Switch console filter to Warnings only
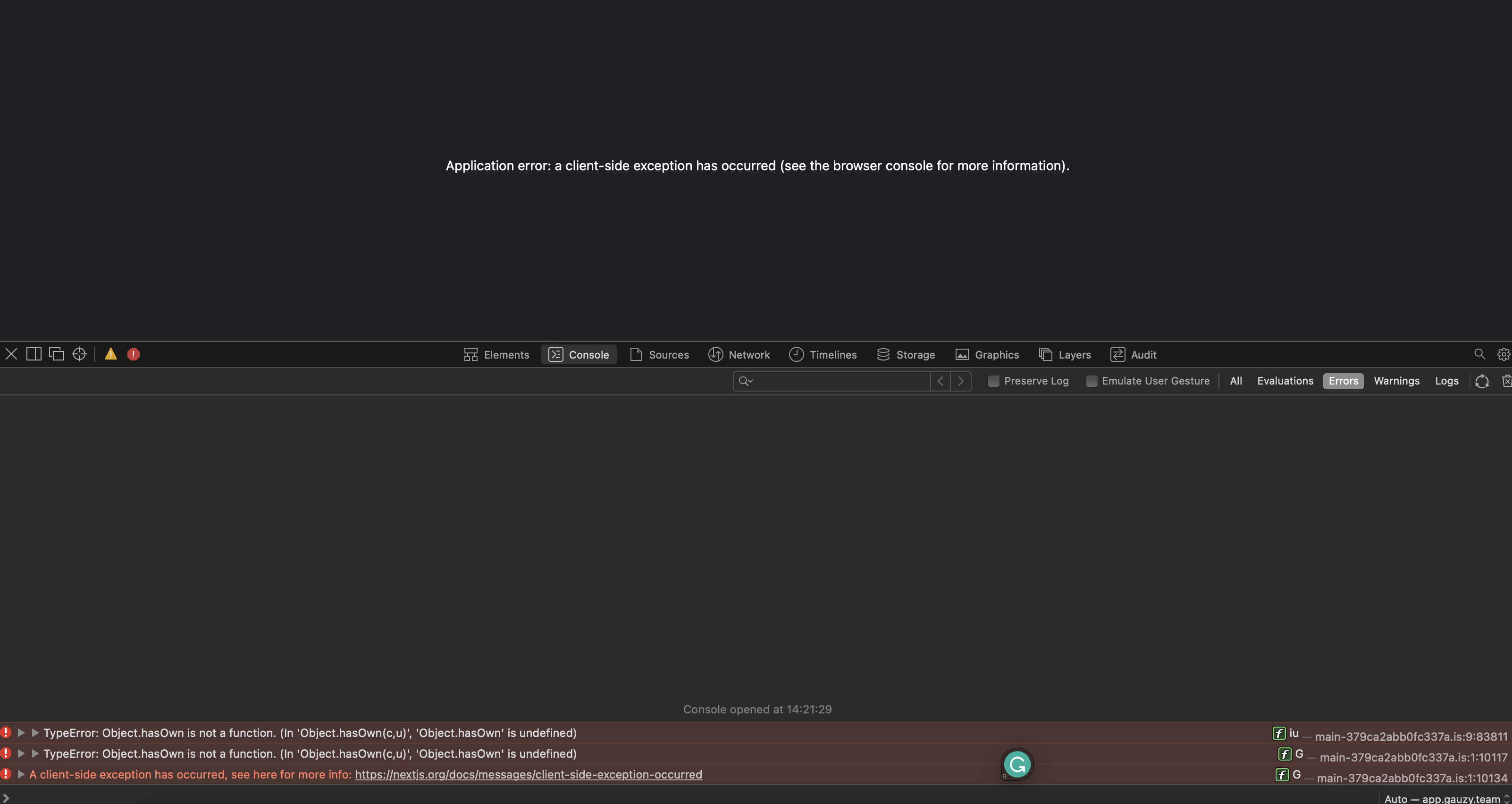The width and height of the screenshot is (1512, 804). click(1396, 381)
